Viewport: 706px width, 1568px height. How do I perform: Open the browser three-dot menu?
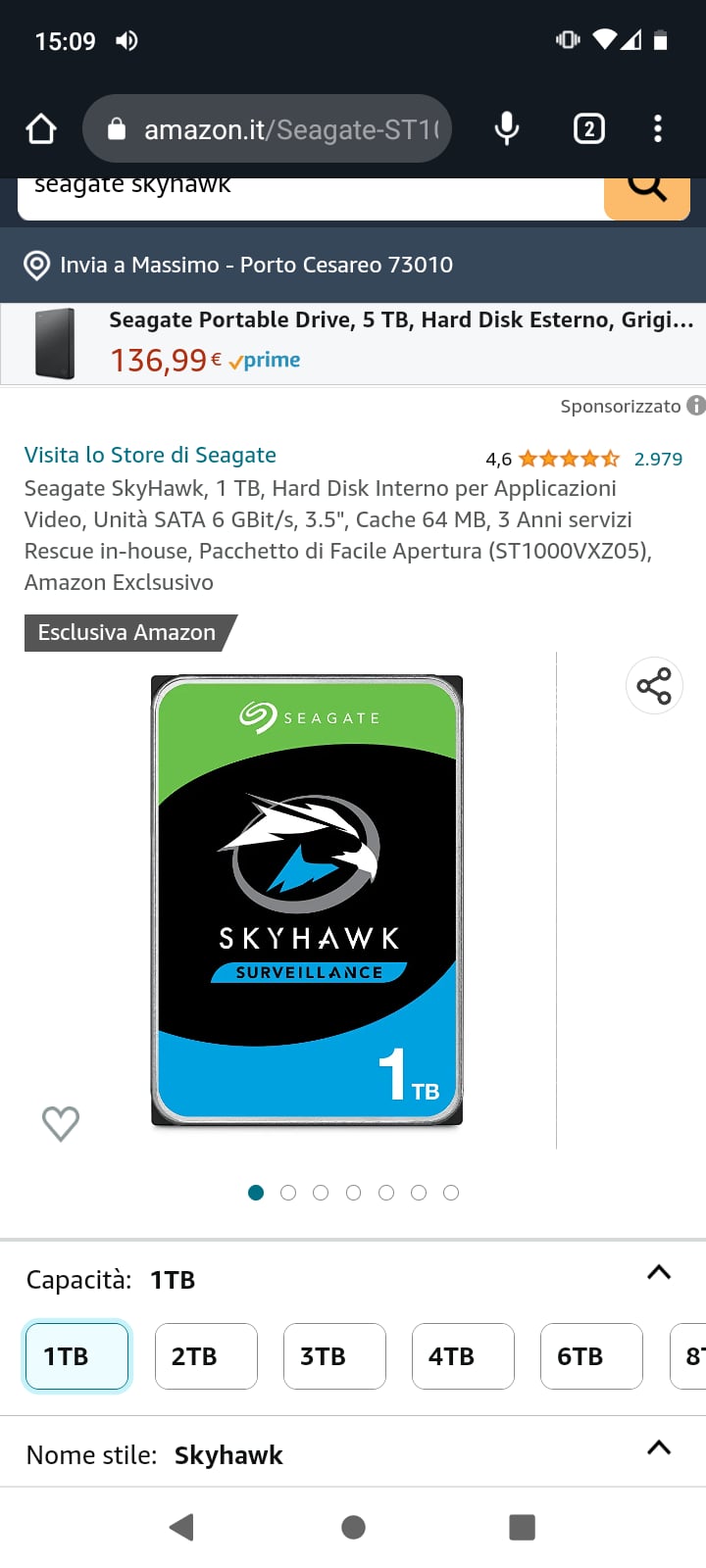658,128
